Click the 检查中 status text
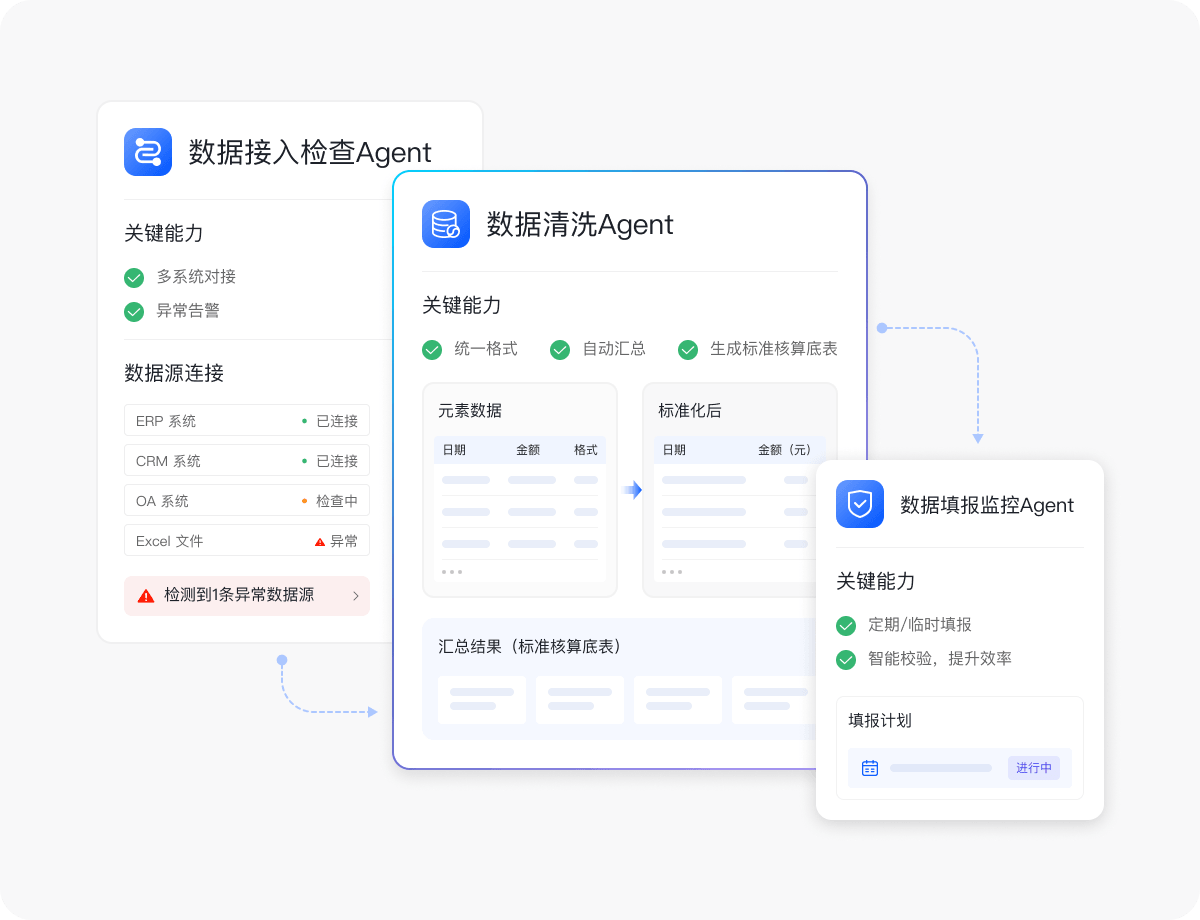Viewport: 1200px width, 920px height. point(337,501)
